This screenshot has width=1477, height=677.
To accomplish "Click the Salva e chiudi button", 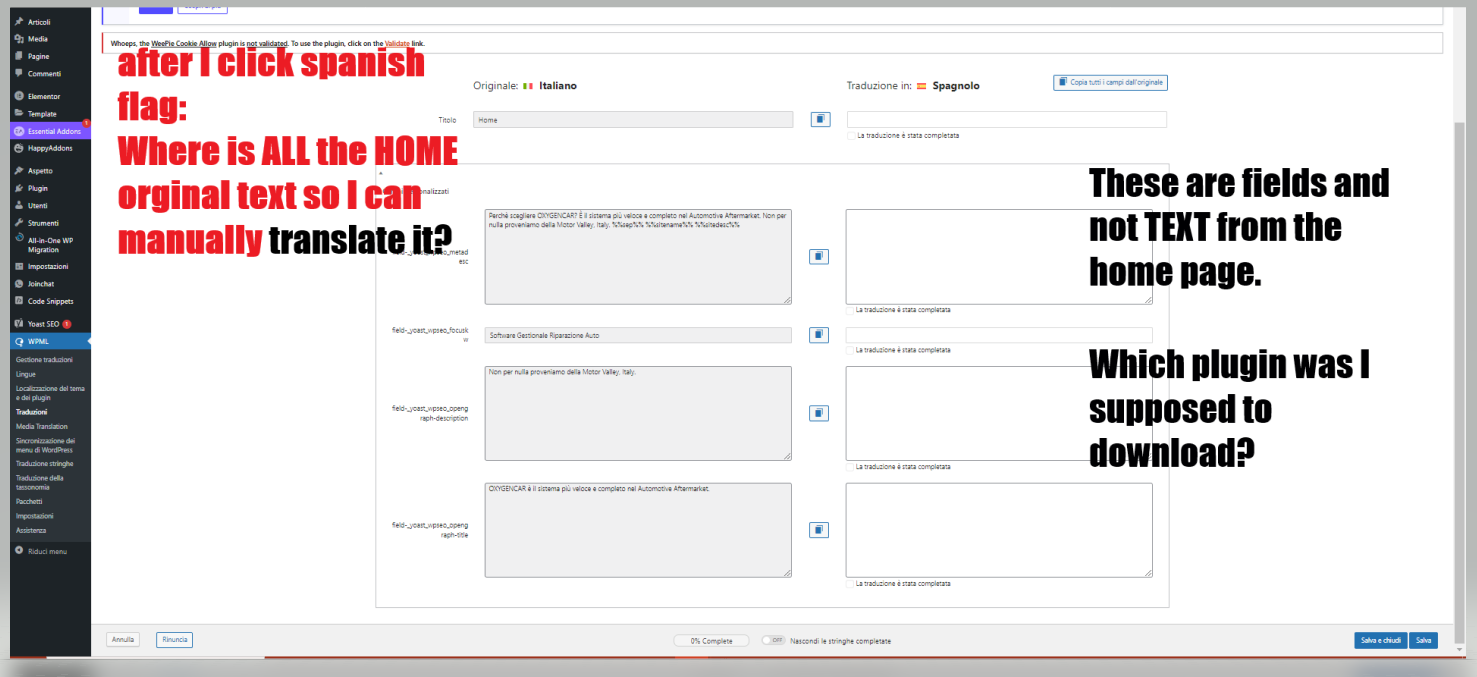I will (x=1380, y=640).
